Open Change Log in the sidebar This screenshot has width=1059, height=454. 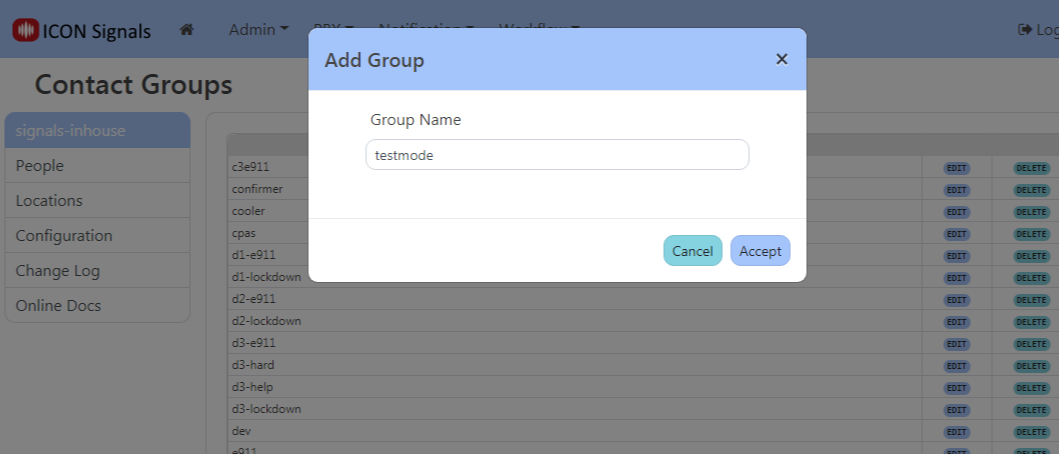pos(97,271)
